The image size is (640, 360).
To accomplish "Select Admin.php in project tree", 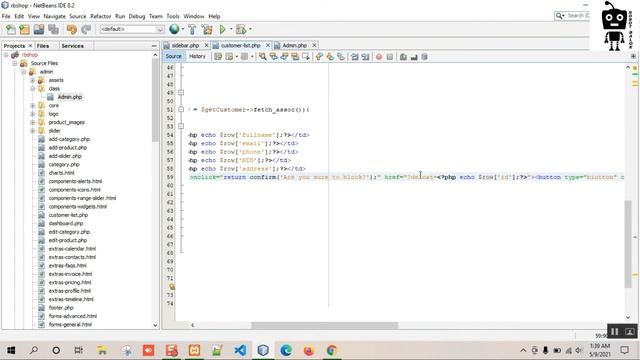I will pos(70,97).
